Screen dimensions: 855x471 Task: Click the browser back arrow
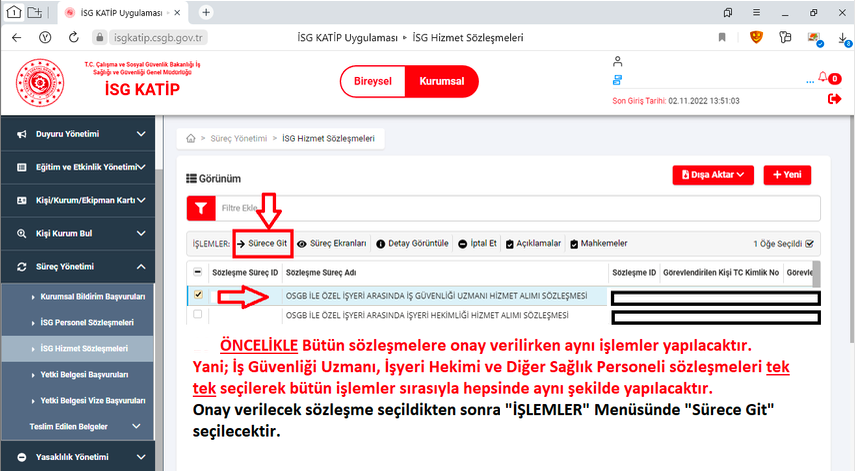pyautogui.click(x=16, y=38)
